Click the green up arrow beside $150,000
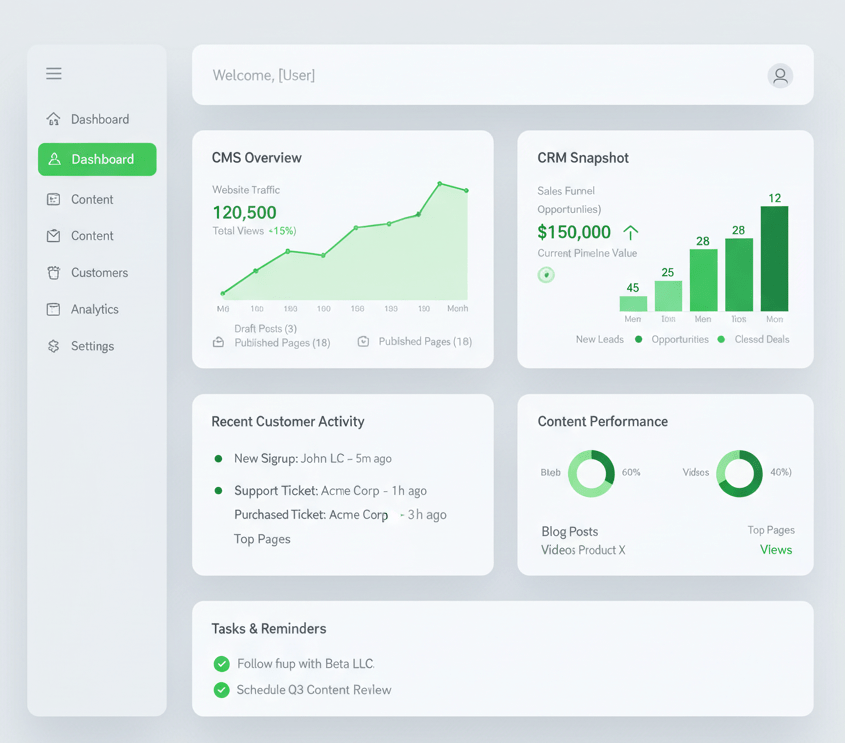This screenshot has width=845, height=743. click(x=630, y=232)
